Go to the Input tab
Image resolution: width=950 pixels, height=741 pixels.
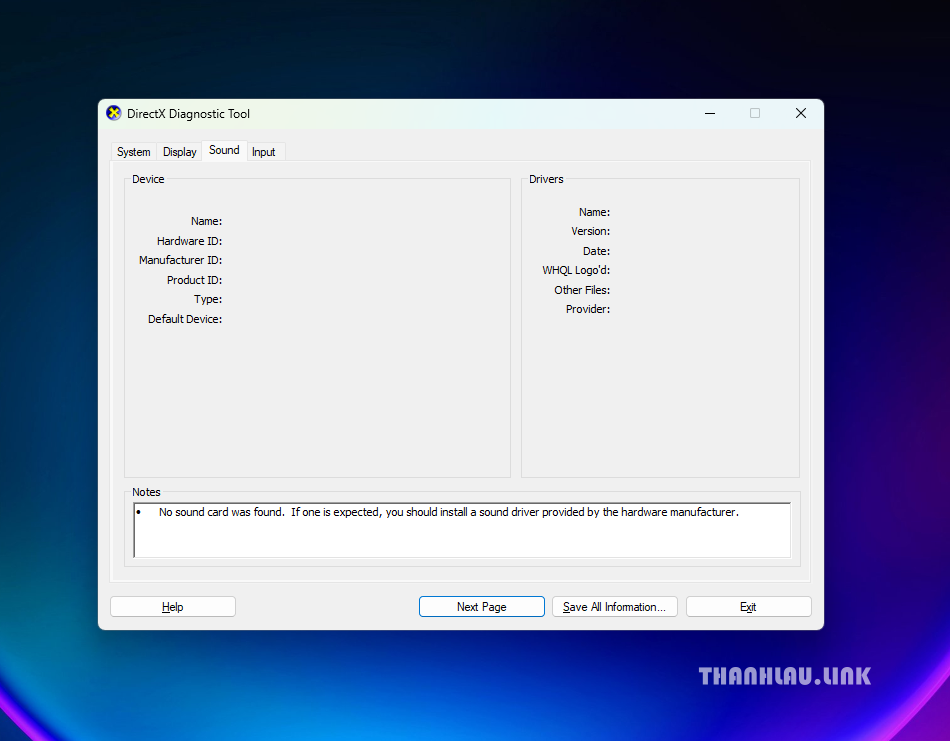264,151
